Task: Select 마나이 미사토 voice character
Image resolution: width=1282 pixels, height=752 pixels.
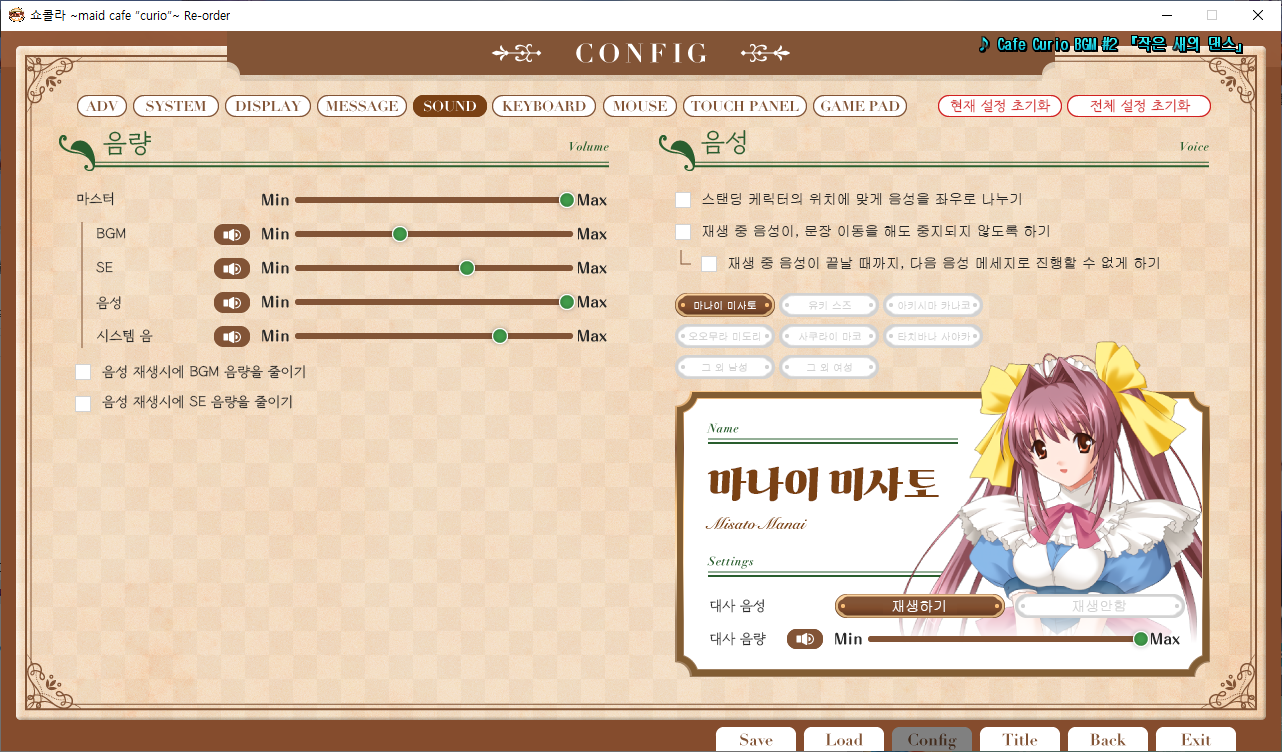Action: pyautogui.click(x=725, y=305)
